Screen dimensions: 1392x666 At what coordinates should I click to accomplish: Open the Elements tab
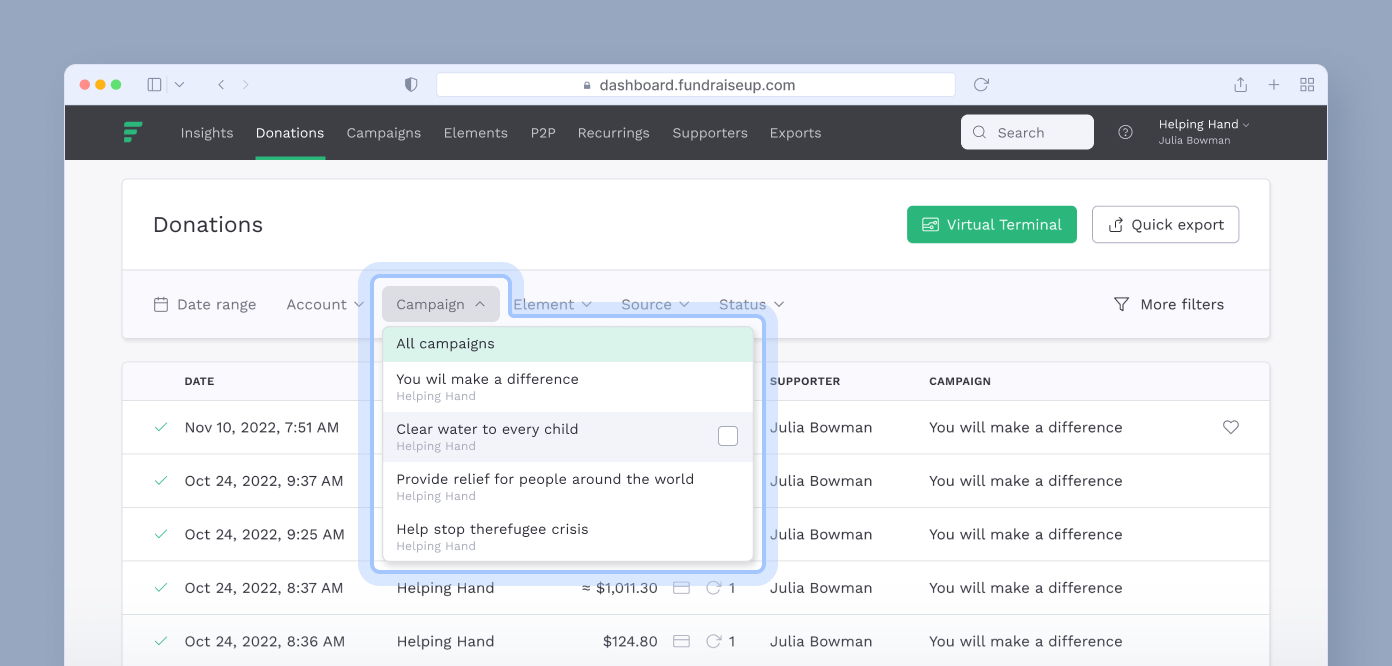476,133
